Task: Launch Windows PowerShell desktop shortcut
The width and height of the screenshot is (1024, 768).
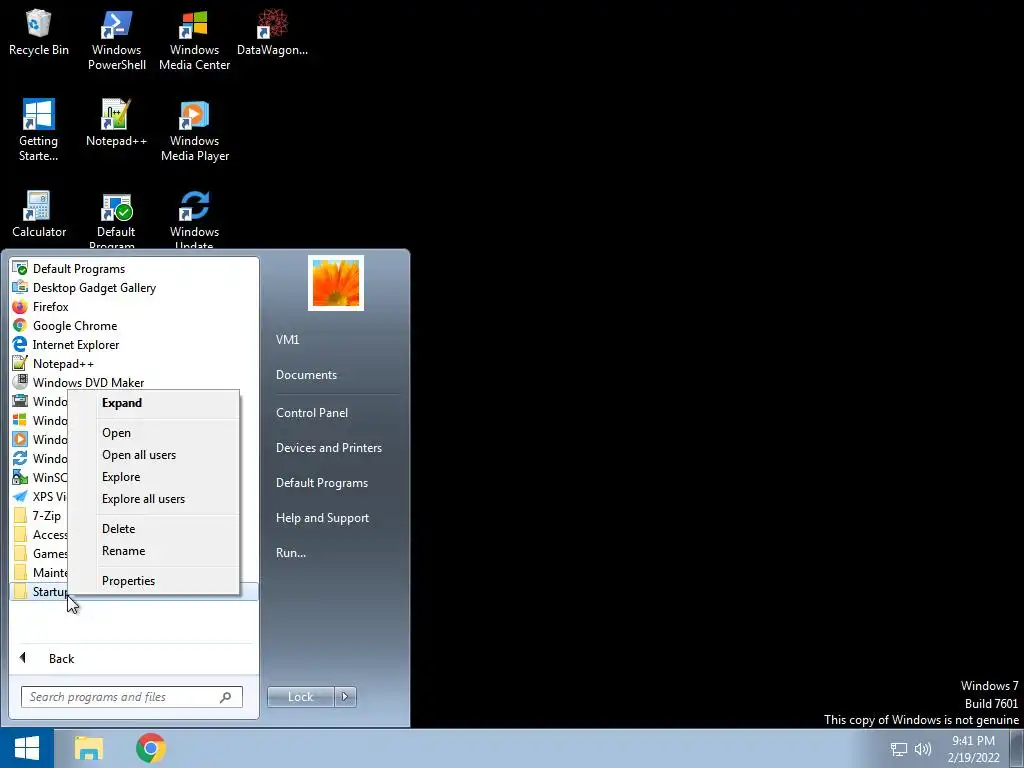Action: click(116, 39)
